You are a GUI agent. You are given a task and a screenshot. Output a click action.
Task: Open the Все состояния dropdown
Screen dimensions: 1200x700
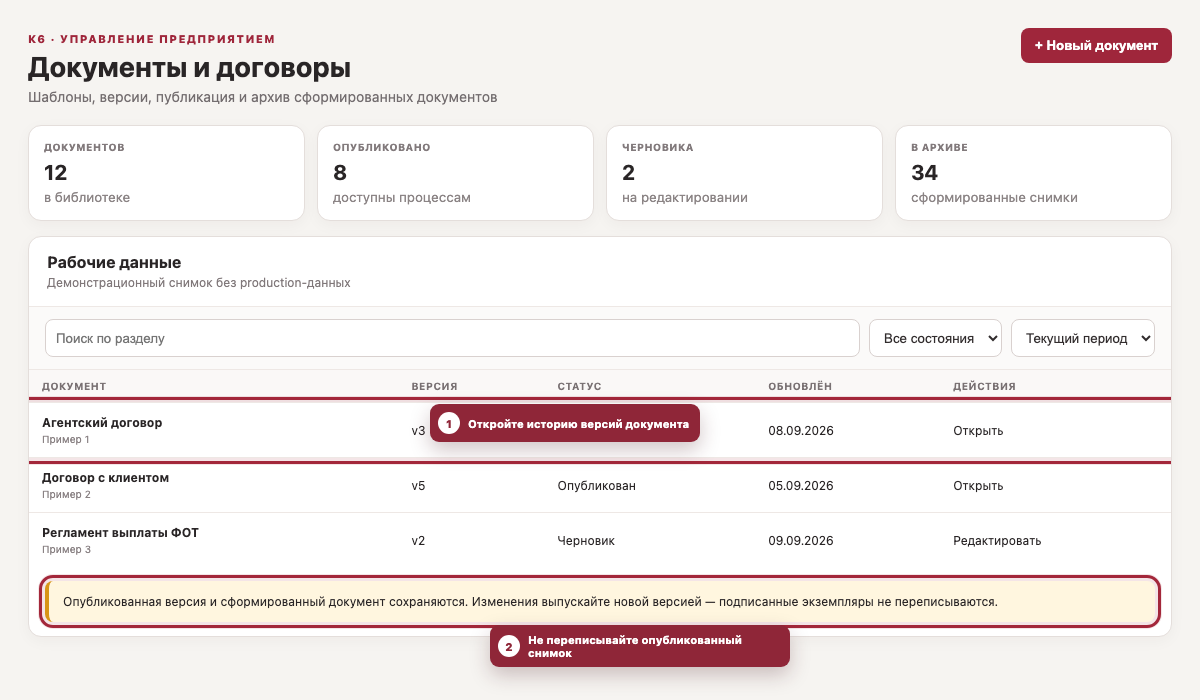[936, 338]
